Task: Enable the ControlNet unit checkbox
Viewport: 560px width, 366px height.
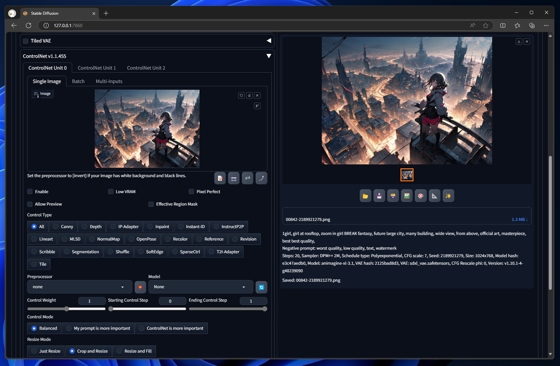Action: coord(30,192)
